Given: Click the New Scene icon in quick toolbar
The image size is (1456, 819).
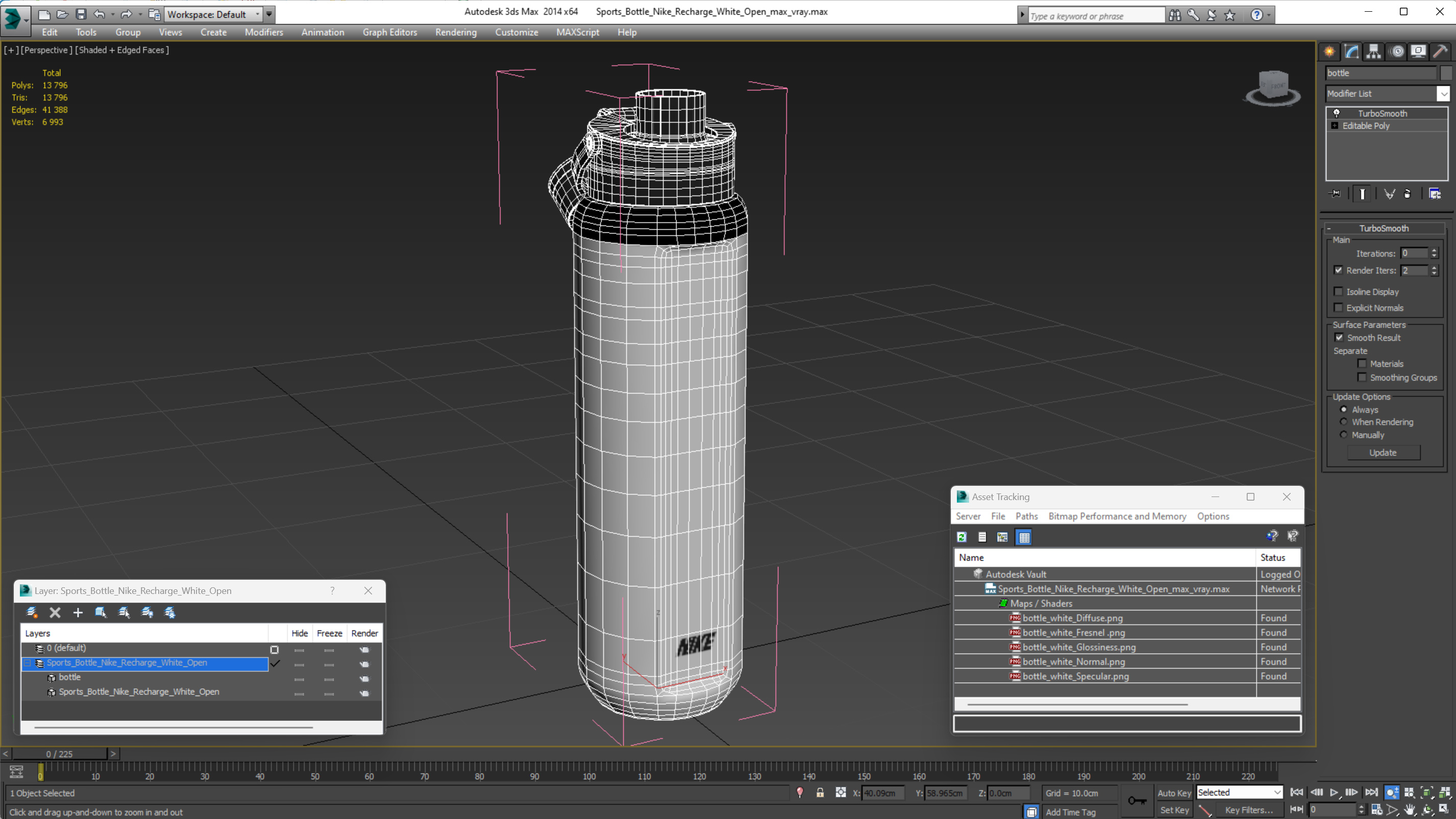Looking at the screenshot, I should coord(43,14).
